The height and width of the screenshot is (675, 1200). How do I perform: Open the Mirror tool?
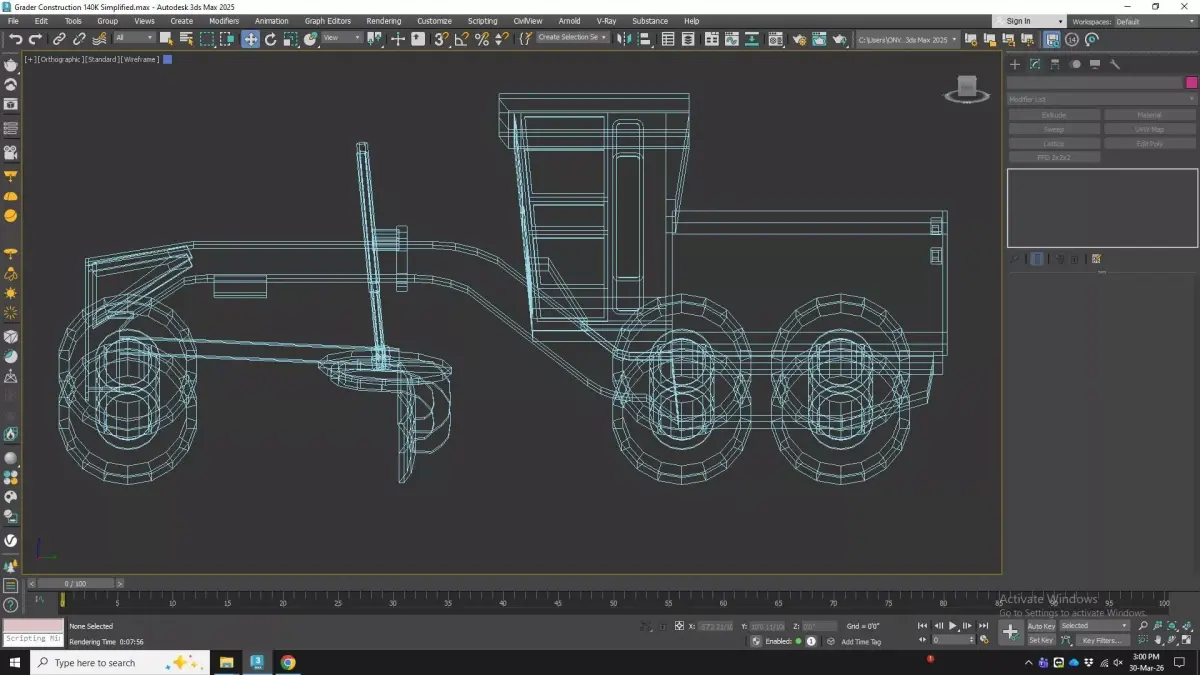624,39
